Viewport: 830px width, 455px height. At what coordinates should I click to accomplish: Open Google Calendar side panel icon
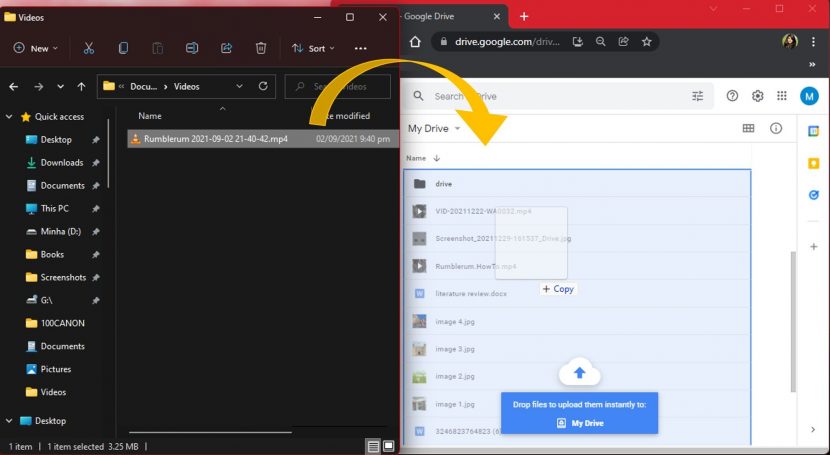coord(814,131)
